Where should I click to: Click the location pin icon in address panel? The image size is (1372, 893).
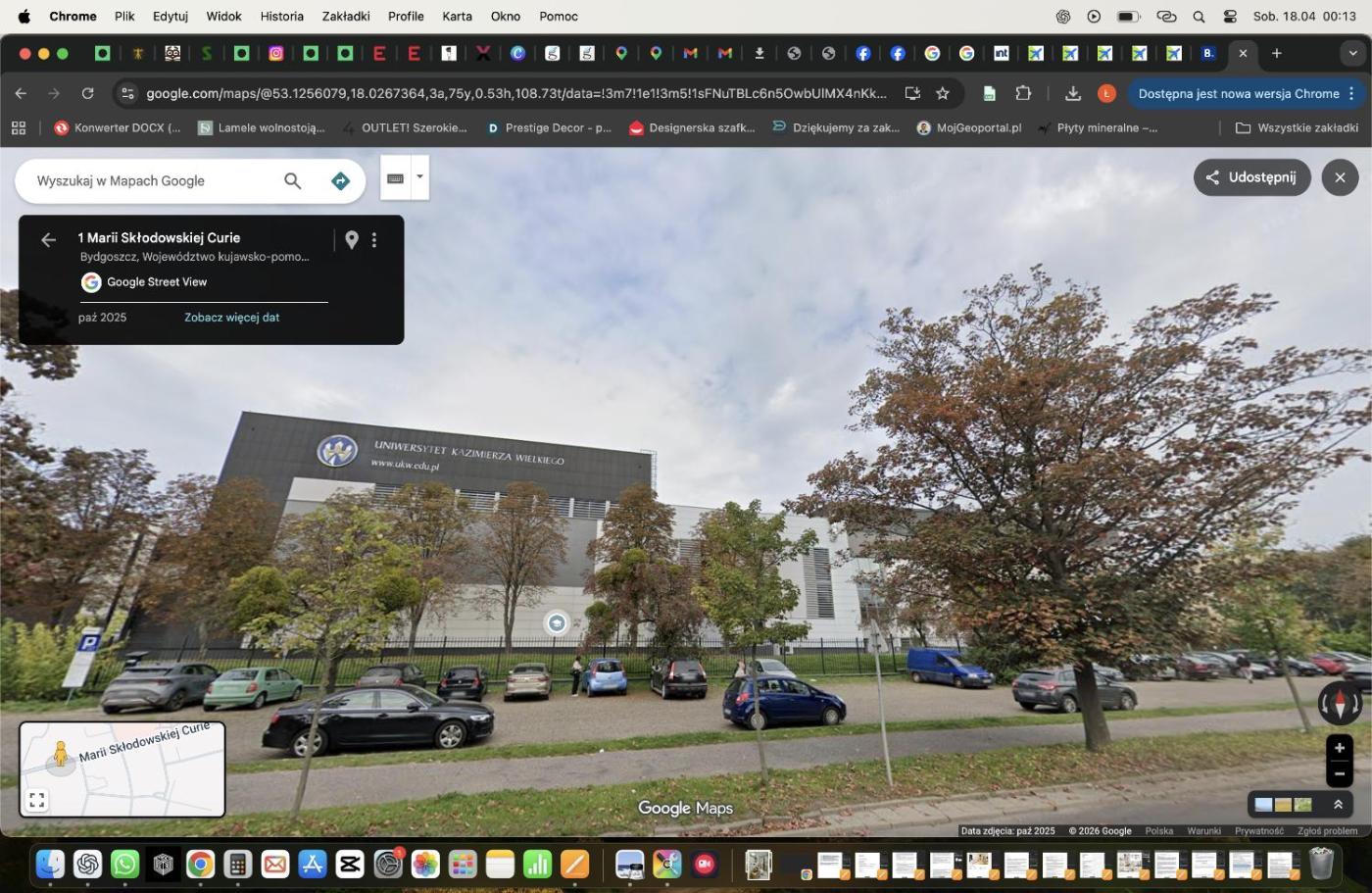click(x=352, y=239)
